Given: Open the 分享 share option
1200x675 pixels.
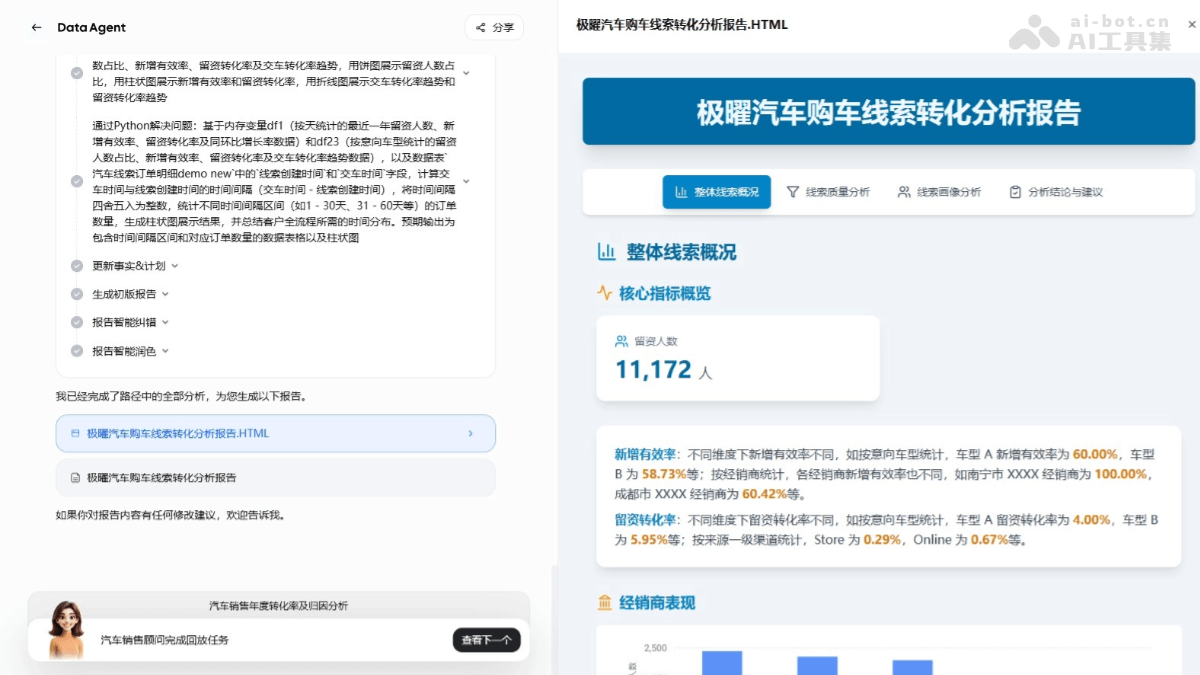Looking at the screenshot, I should [x=494, y=28].
